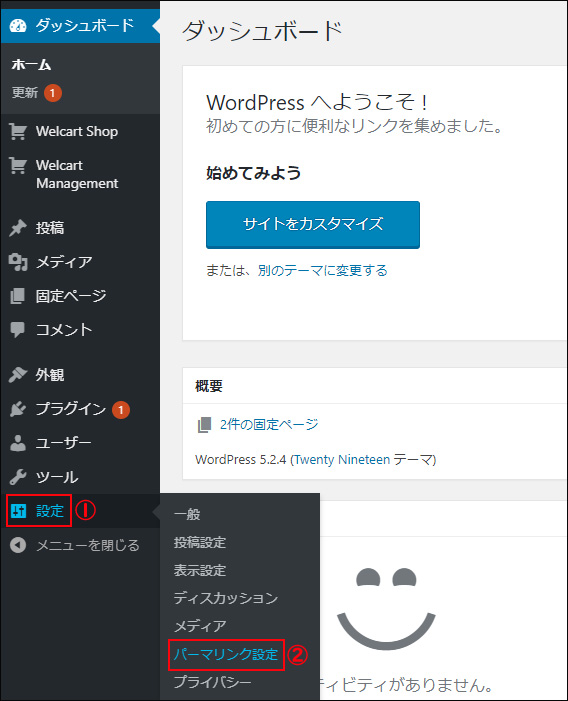The image size is (568, 701).
Task: Click the pushpin icon beside 投稿
Action: (18, 228)
